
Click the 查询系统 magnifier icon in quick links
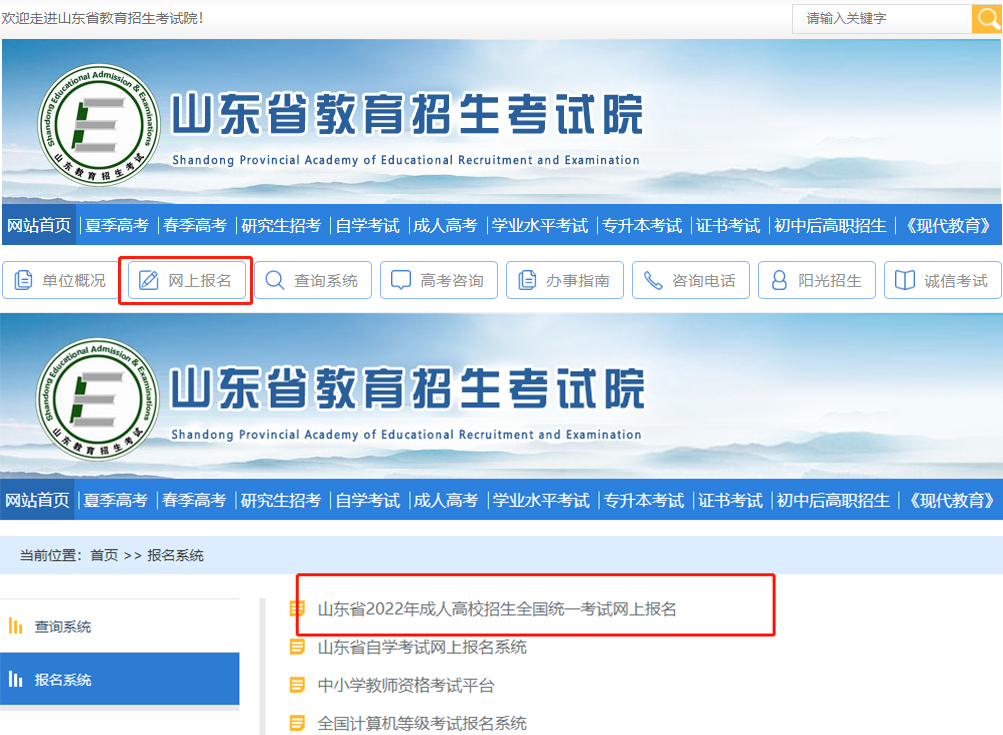point(275,281)
